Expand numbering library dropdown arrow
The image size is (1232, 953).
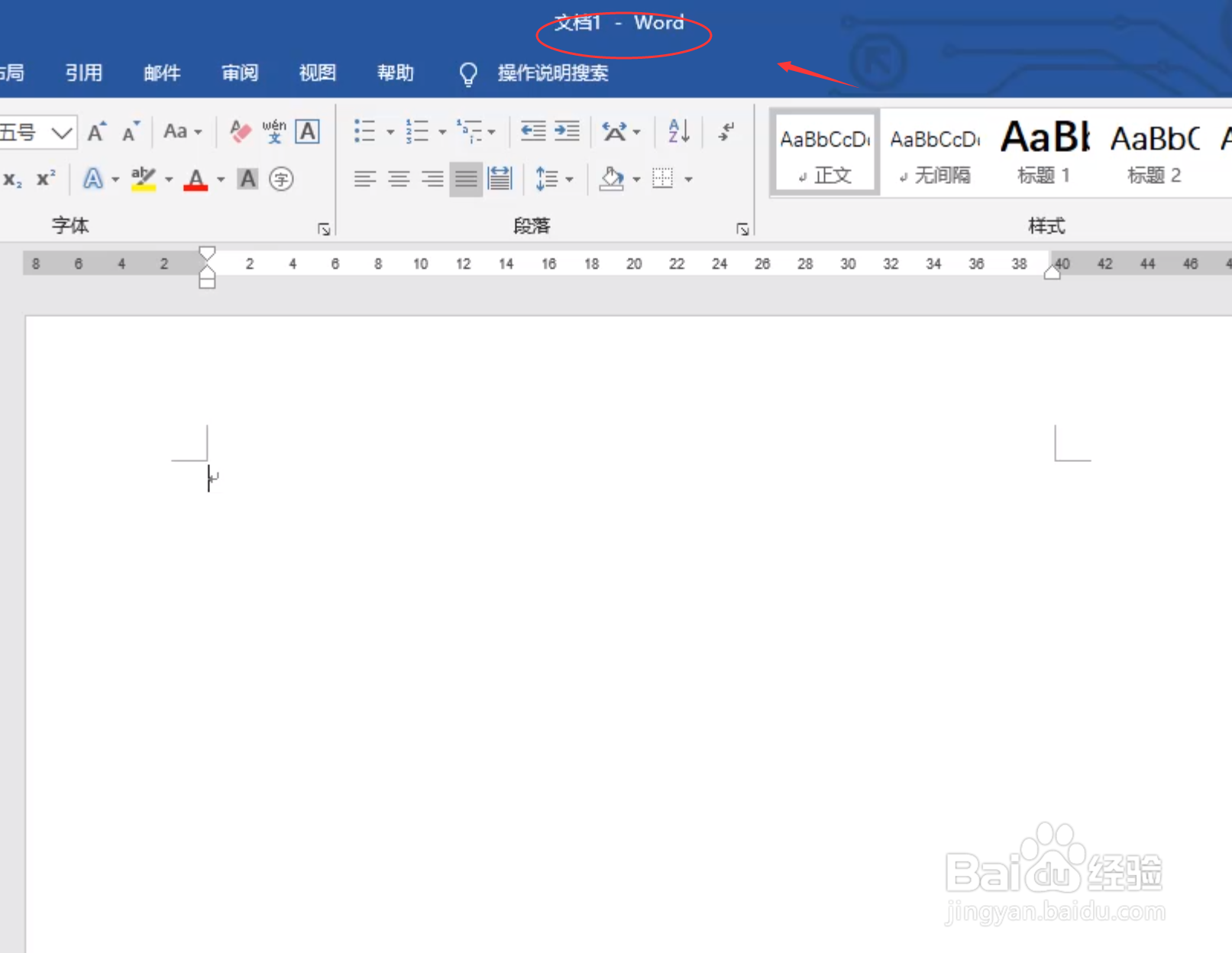coord(442,132)
